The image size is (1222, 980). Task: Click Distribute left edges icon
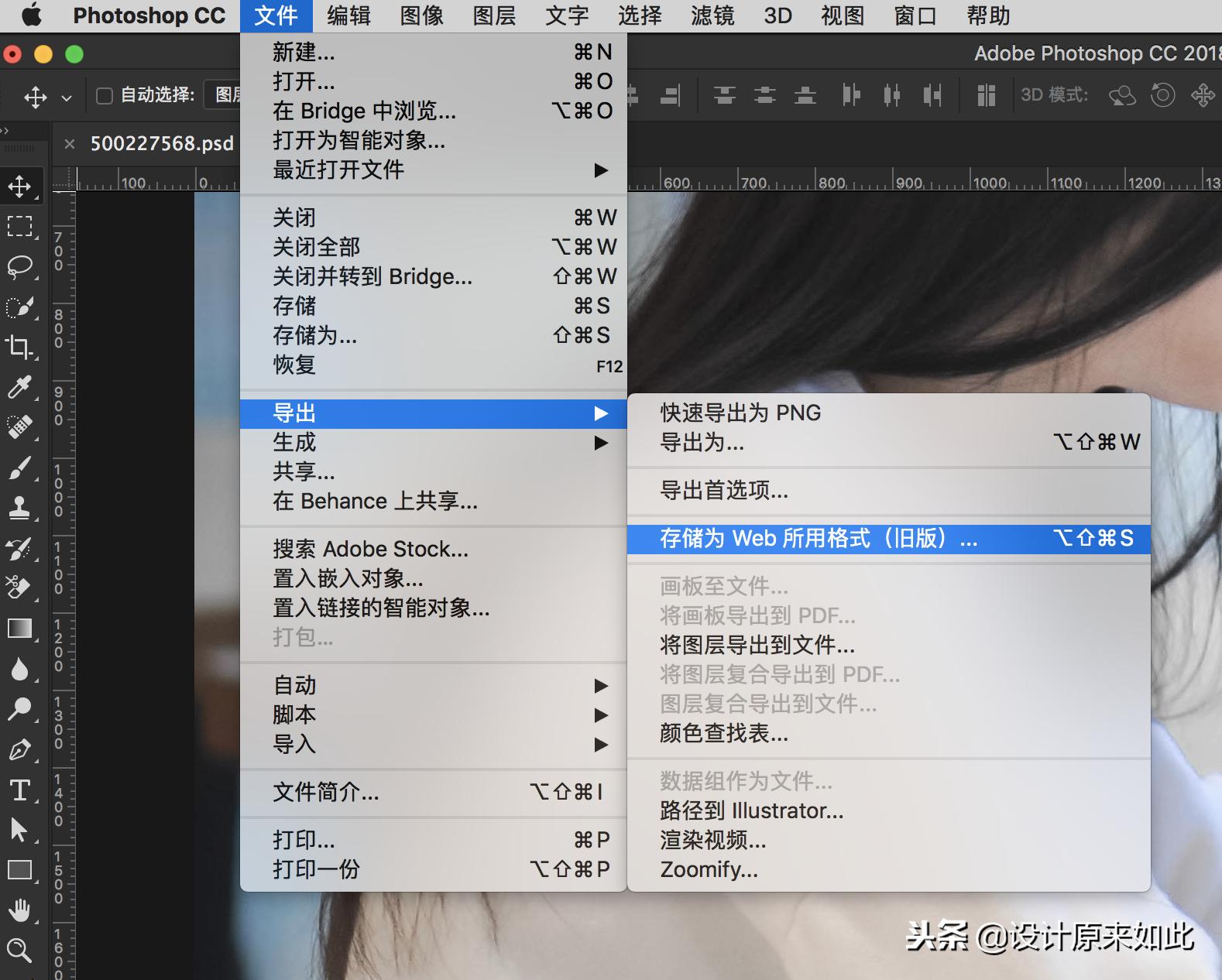851,95
